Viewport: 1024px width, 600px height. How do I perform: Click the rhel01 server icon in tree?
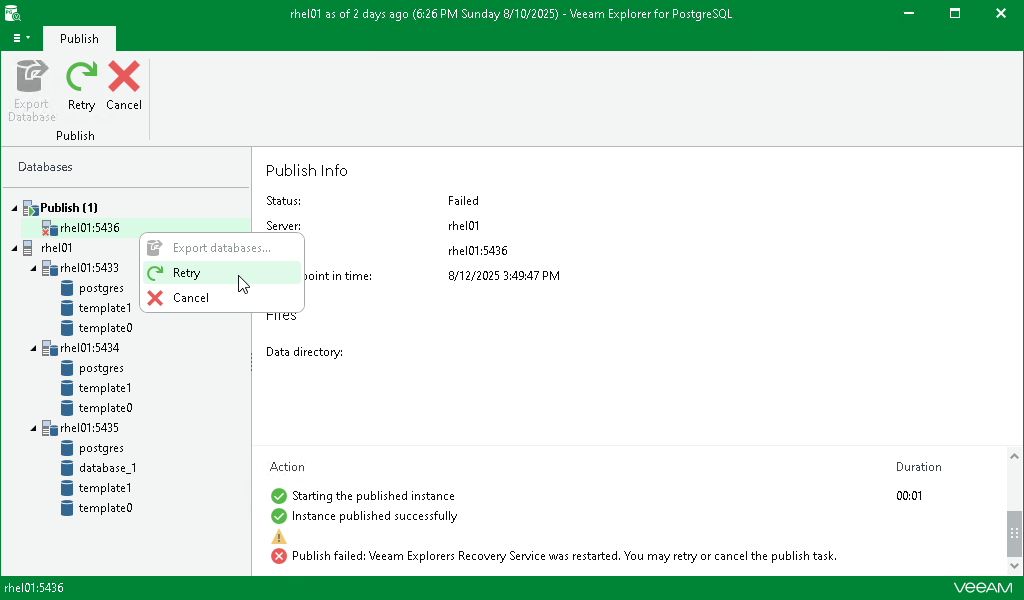click(x=27, y=248)
